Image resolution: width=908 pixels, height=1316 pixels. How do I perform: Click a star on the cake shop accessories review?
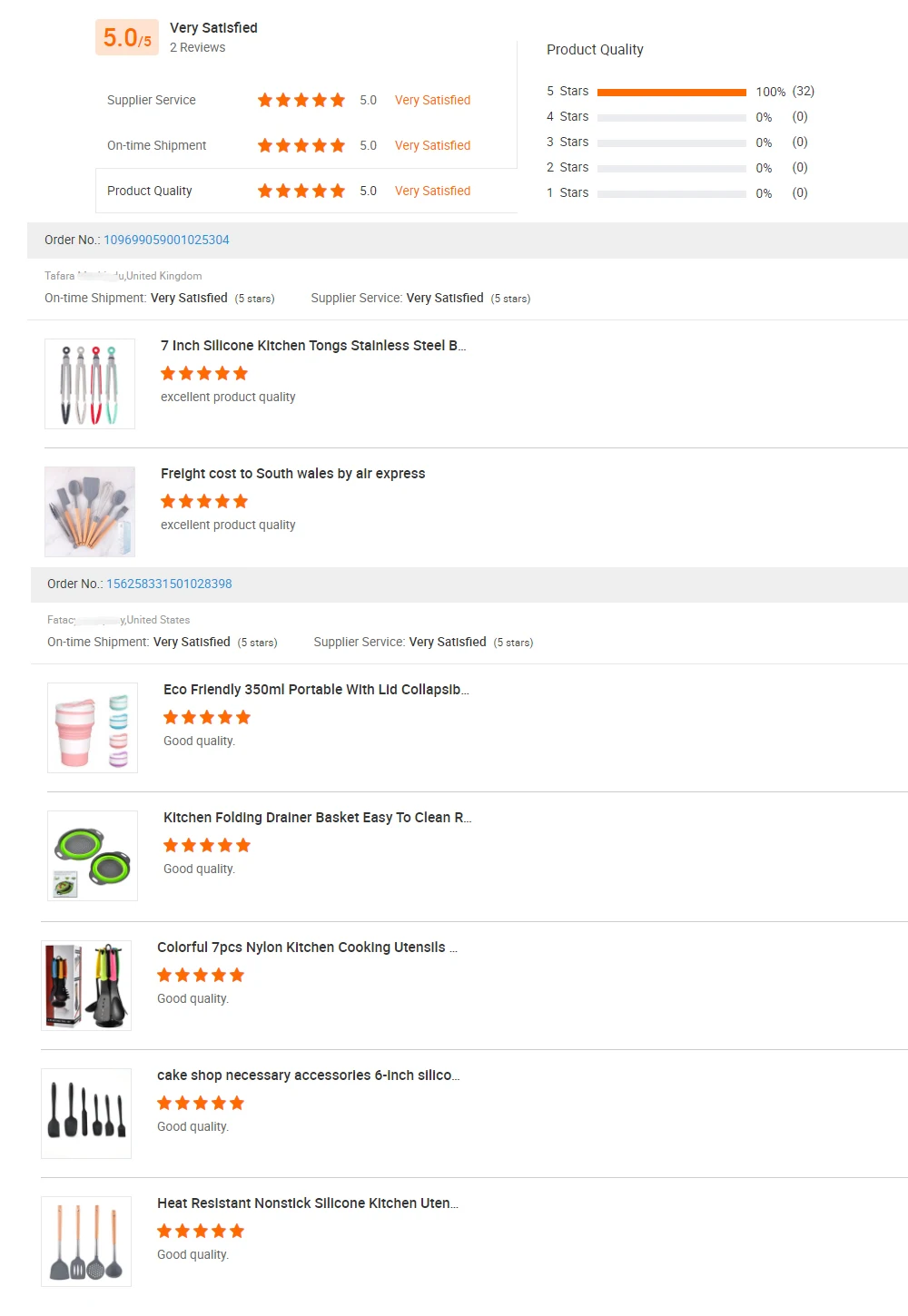tap(200, 1103)
